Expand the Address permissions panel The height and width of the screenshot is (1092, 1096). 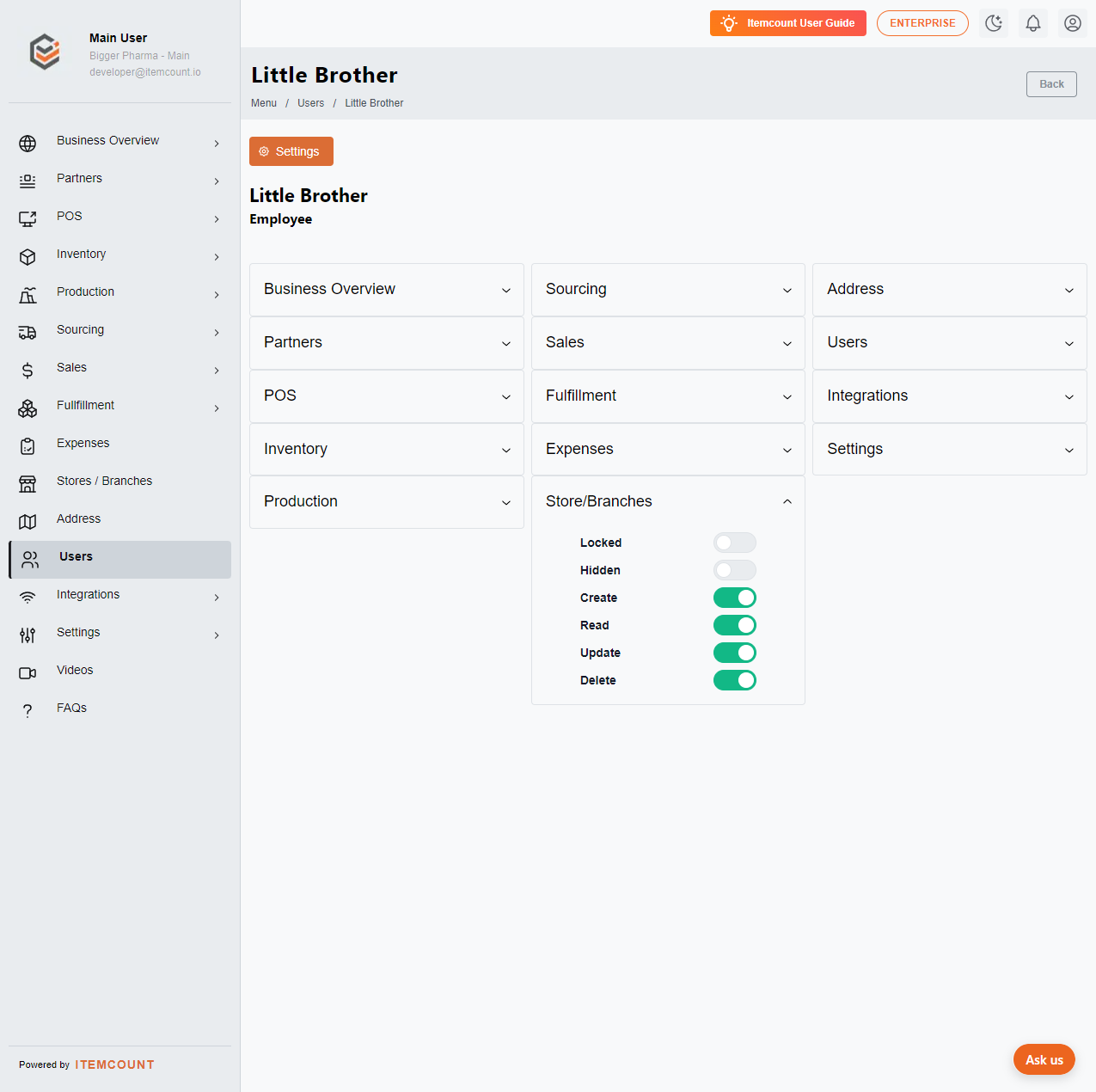pyautogui.click(x=950, y=290)
